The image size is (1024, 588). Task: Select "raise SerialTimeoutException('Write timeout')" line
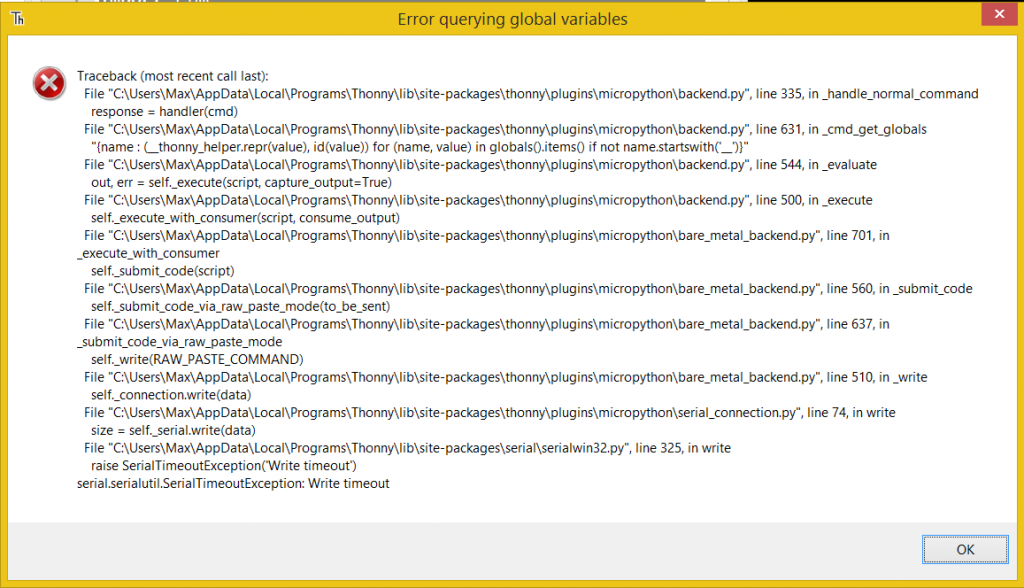coord(223,465)
